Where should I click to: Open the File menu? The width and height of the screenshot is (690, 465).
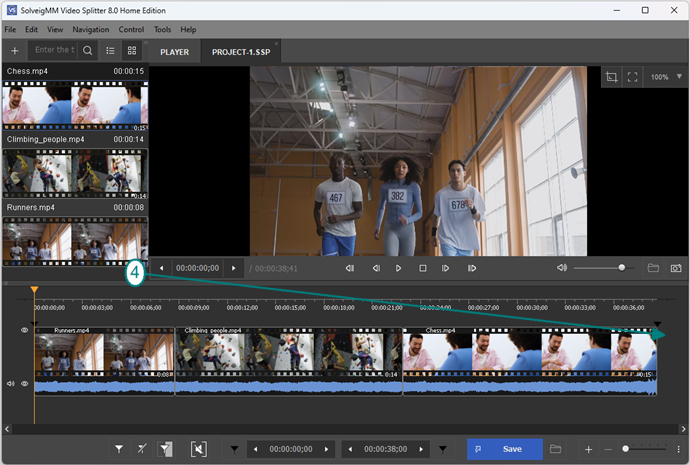click(x=10, y=29)
